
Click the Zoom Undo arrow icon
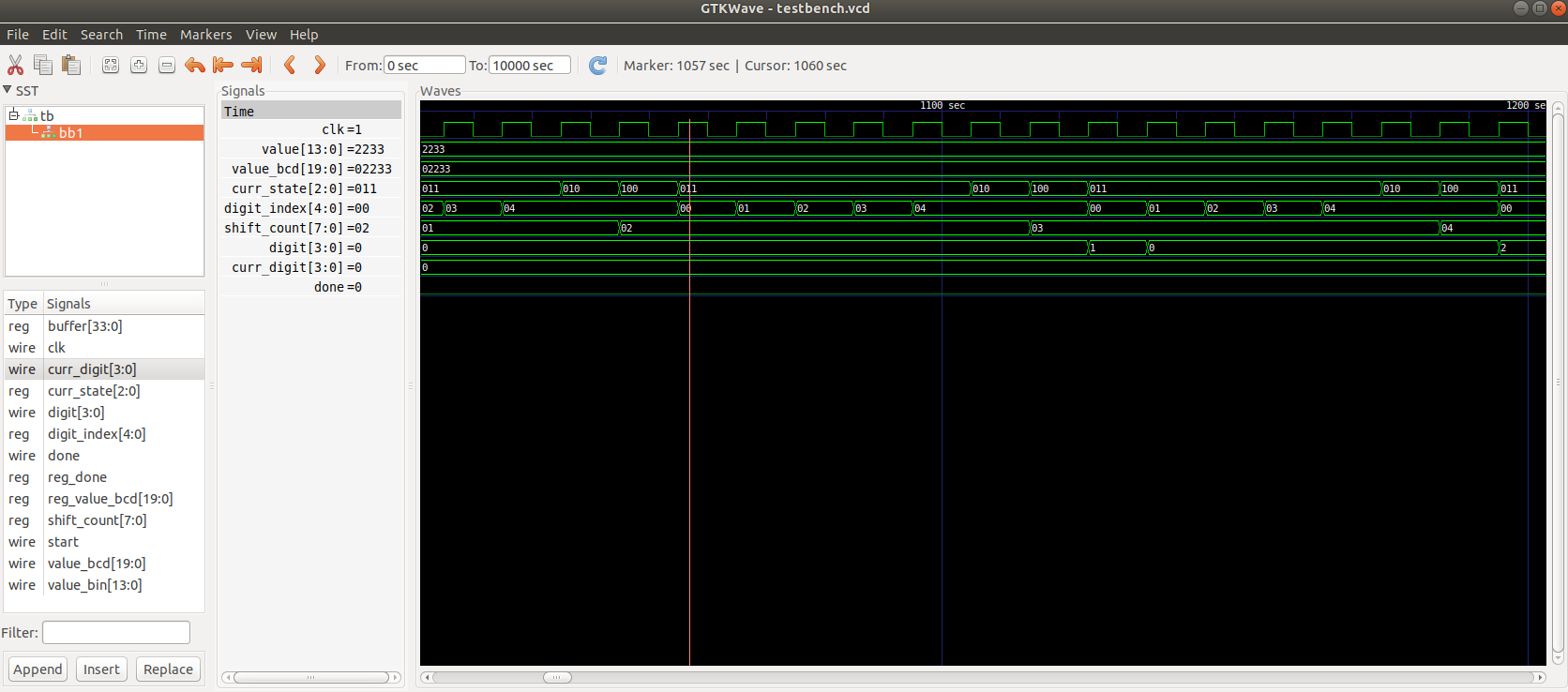pyautogui.click(x=195, y=65)
